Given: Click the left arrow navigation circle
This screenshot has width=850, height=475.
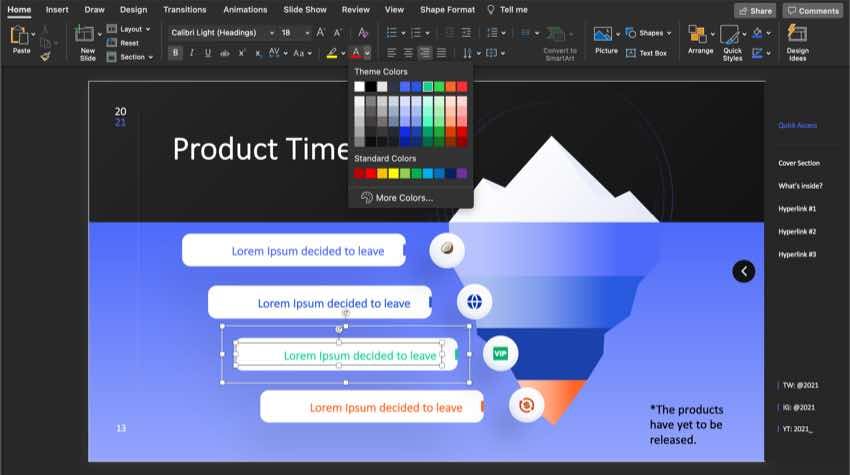Looking at the screenshot, I should [743, 271].
